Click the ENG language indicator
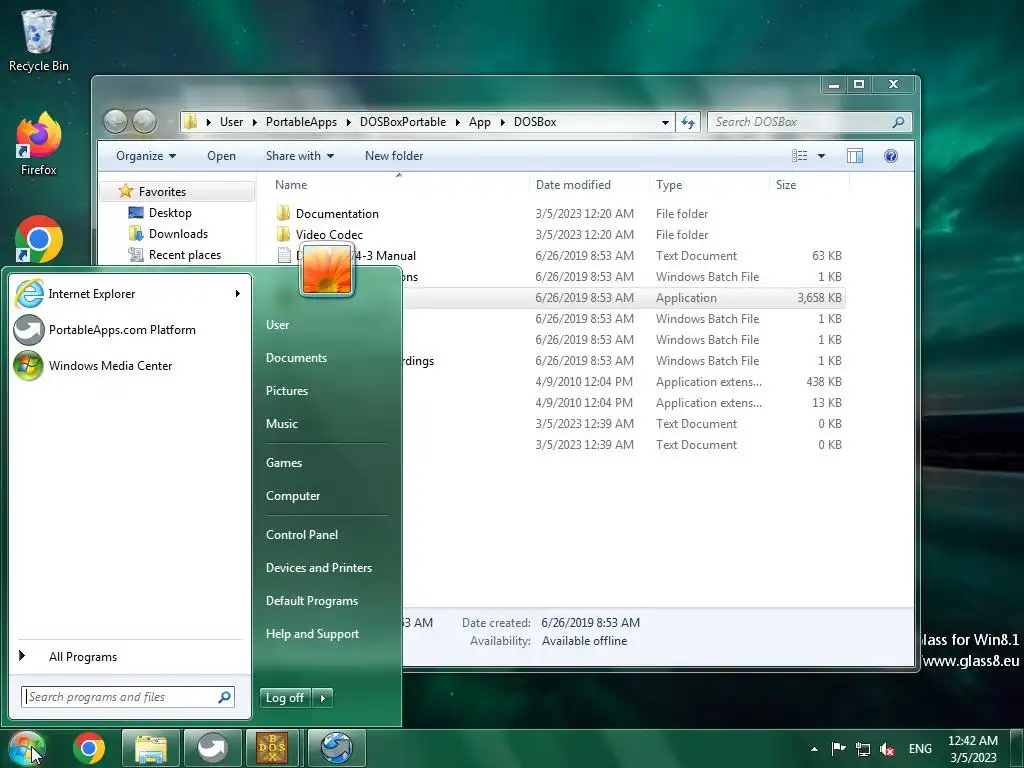 click(x=920, y=749)
